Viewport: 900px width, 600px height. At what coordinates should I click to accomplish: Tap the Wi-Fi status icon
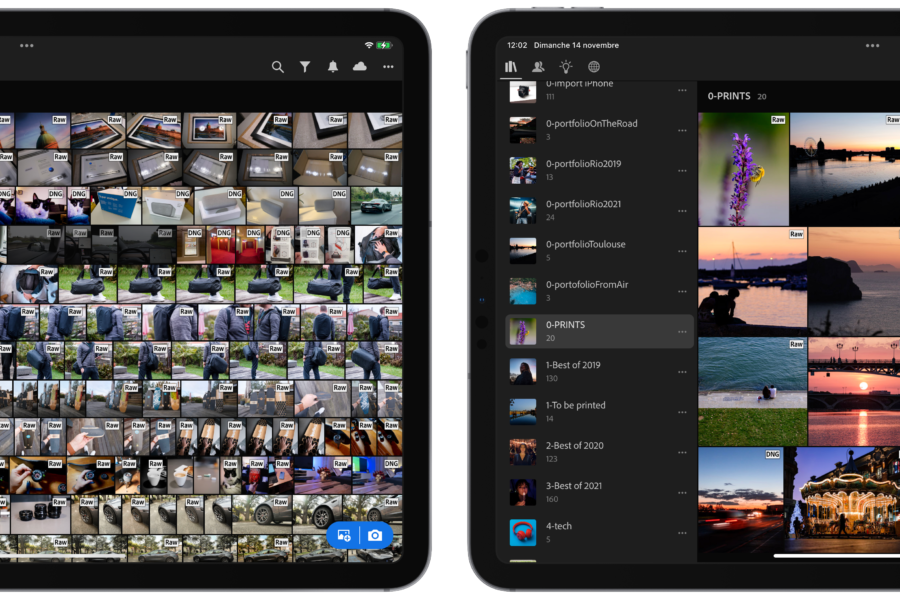coord(369,45)
